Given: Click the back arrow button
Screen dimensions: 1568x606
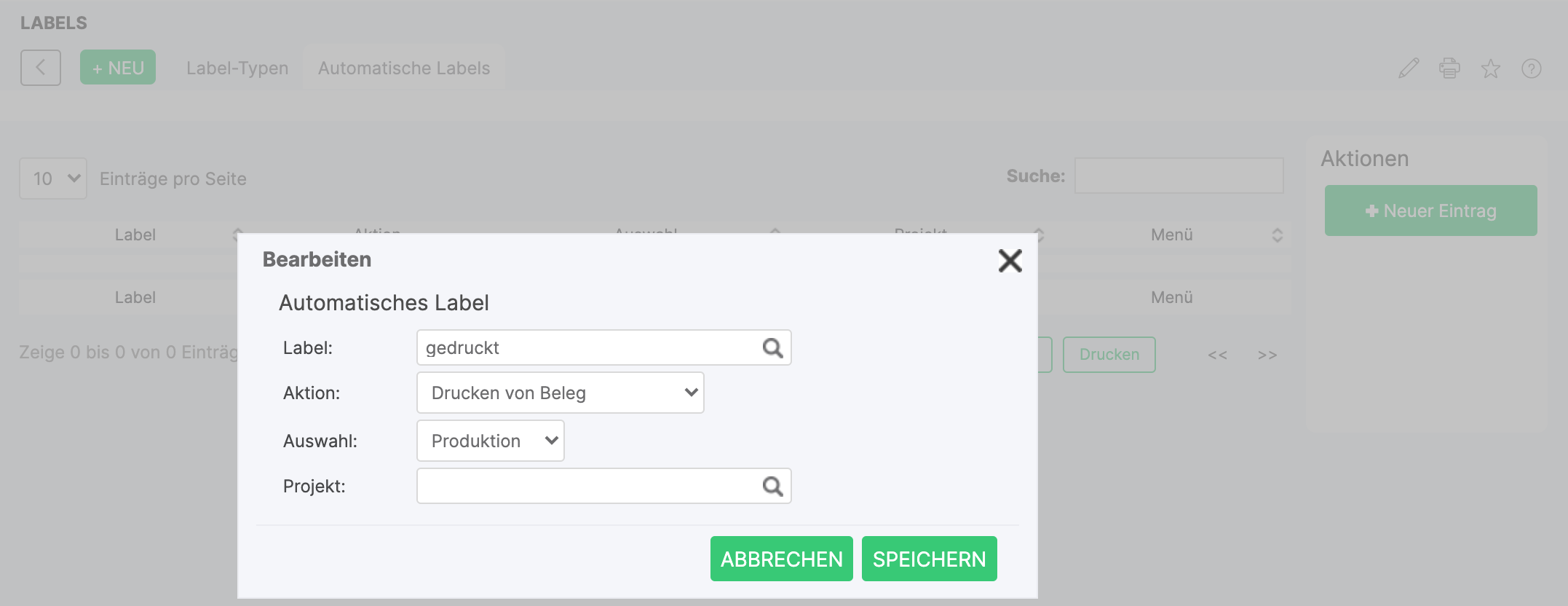Looking at the screenshot, I should (41, 68).
